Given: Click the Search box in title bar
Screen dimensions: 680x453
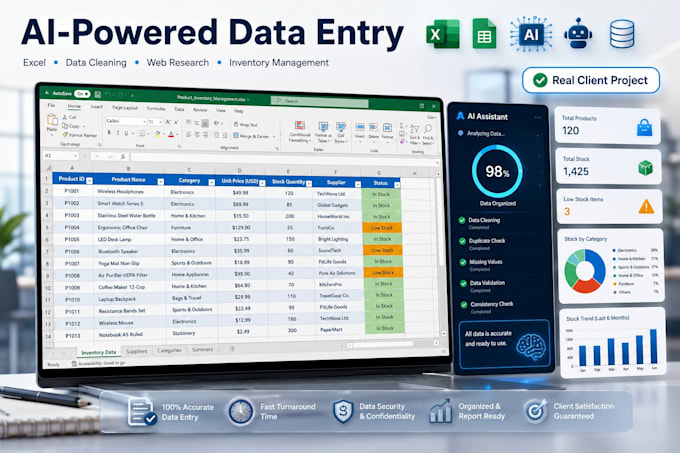Looking at the screenshot, I should tap(320, 101).
